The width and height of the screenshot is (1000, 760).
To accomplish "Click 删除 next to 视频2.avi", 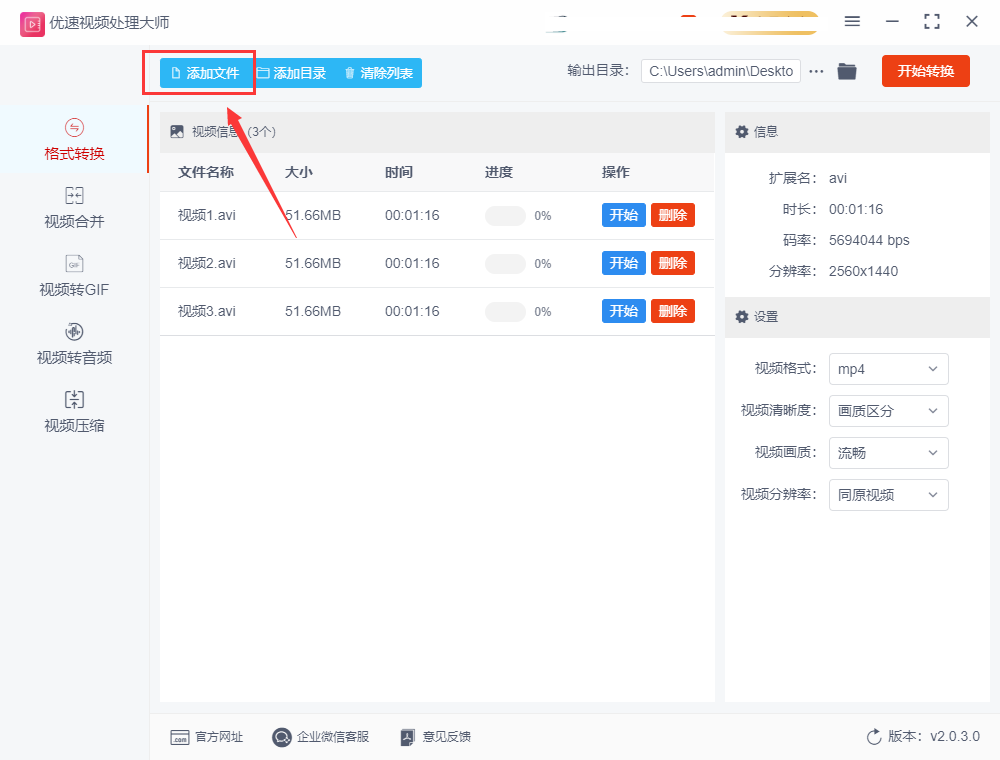I will pos(672,262).
